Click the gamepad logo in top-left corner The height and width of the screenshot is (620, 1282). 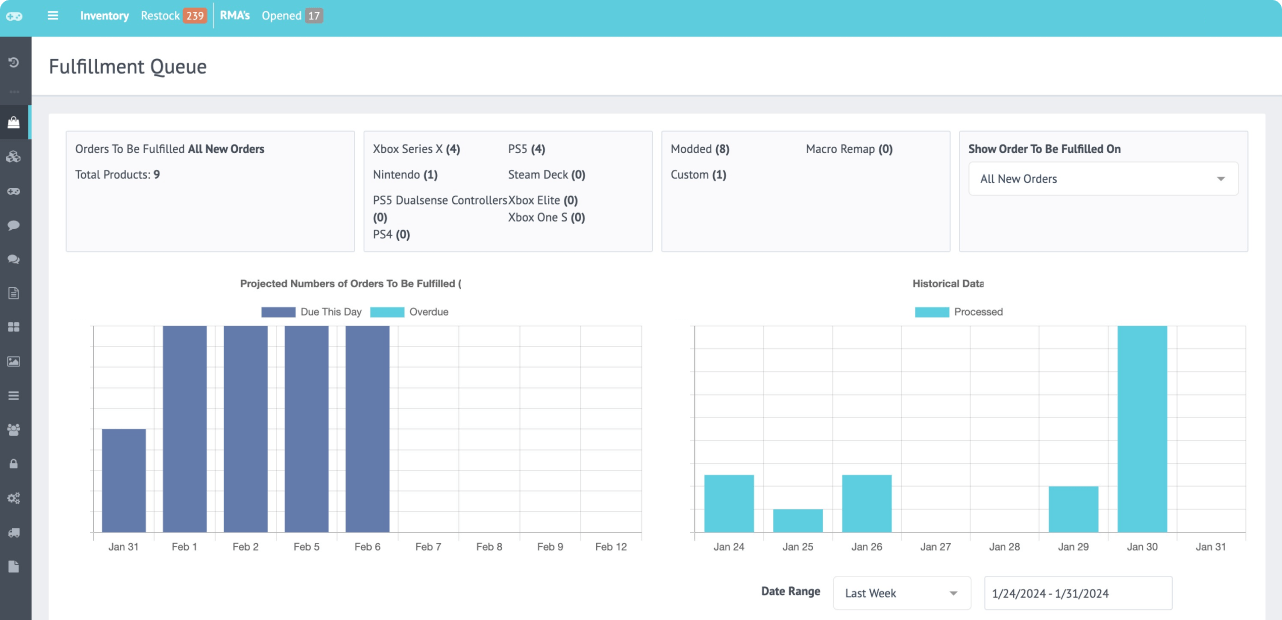[x=14, y=16]
